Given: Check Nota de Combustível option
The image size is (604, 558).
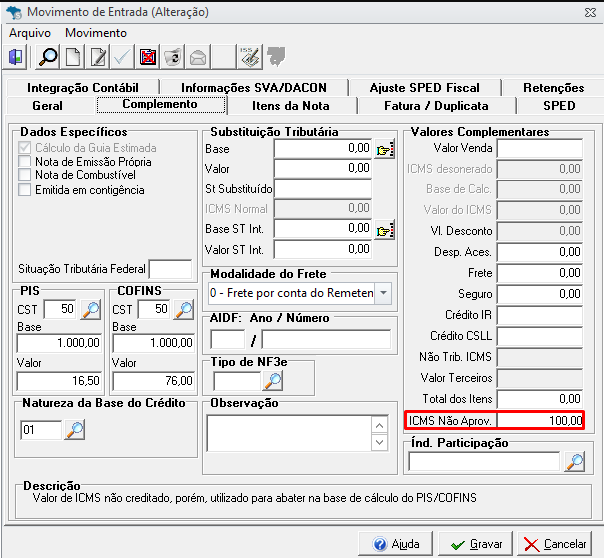Looking at the screenshot, I should tap(25, 175).
